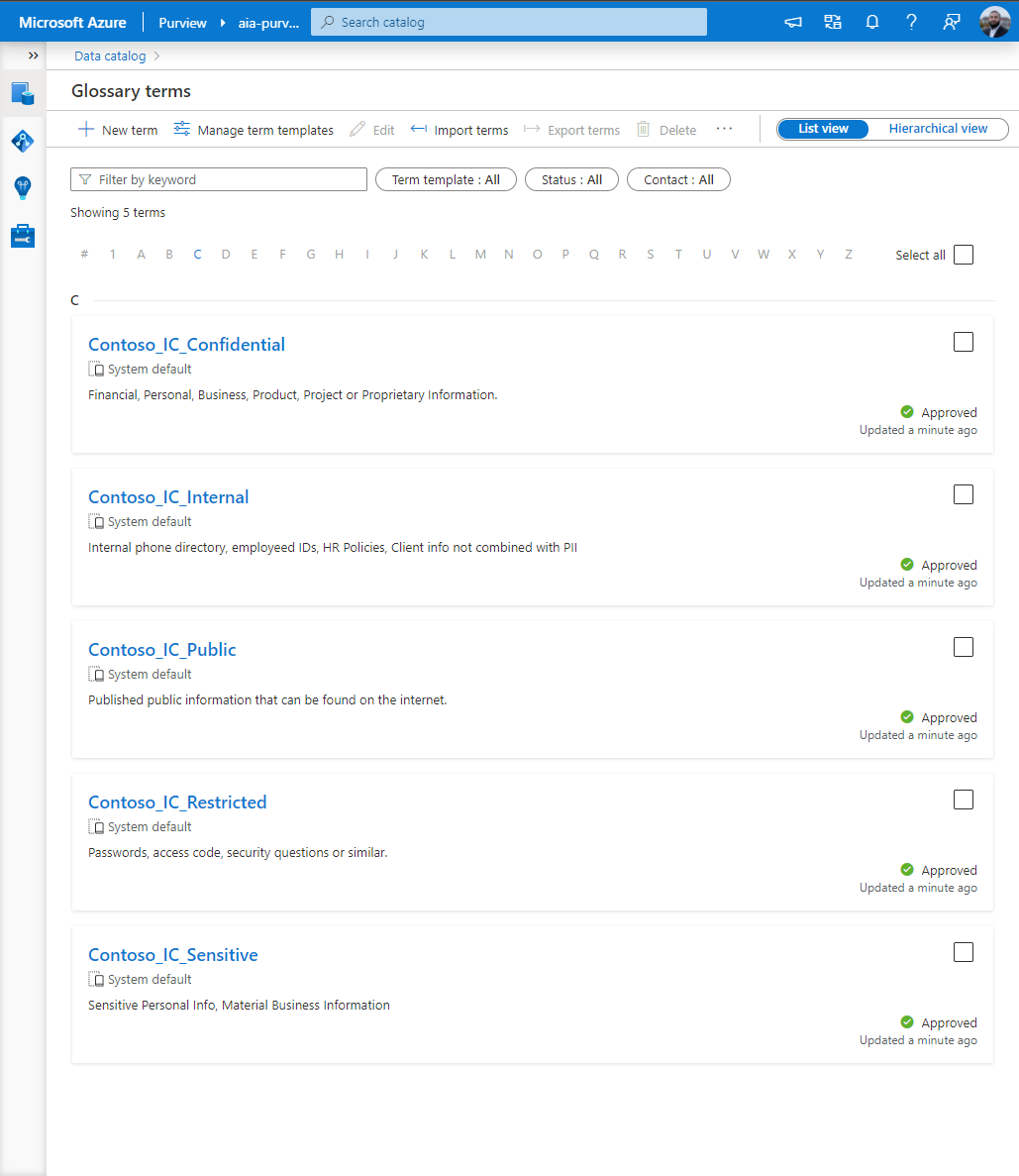Open the Insights lightbulb sidebar icon
The image size is (1019, 1176).
(23, 187)
